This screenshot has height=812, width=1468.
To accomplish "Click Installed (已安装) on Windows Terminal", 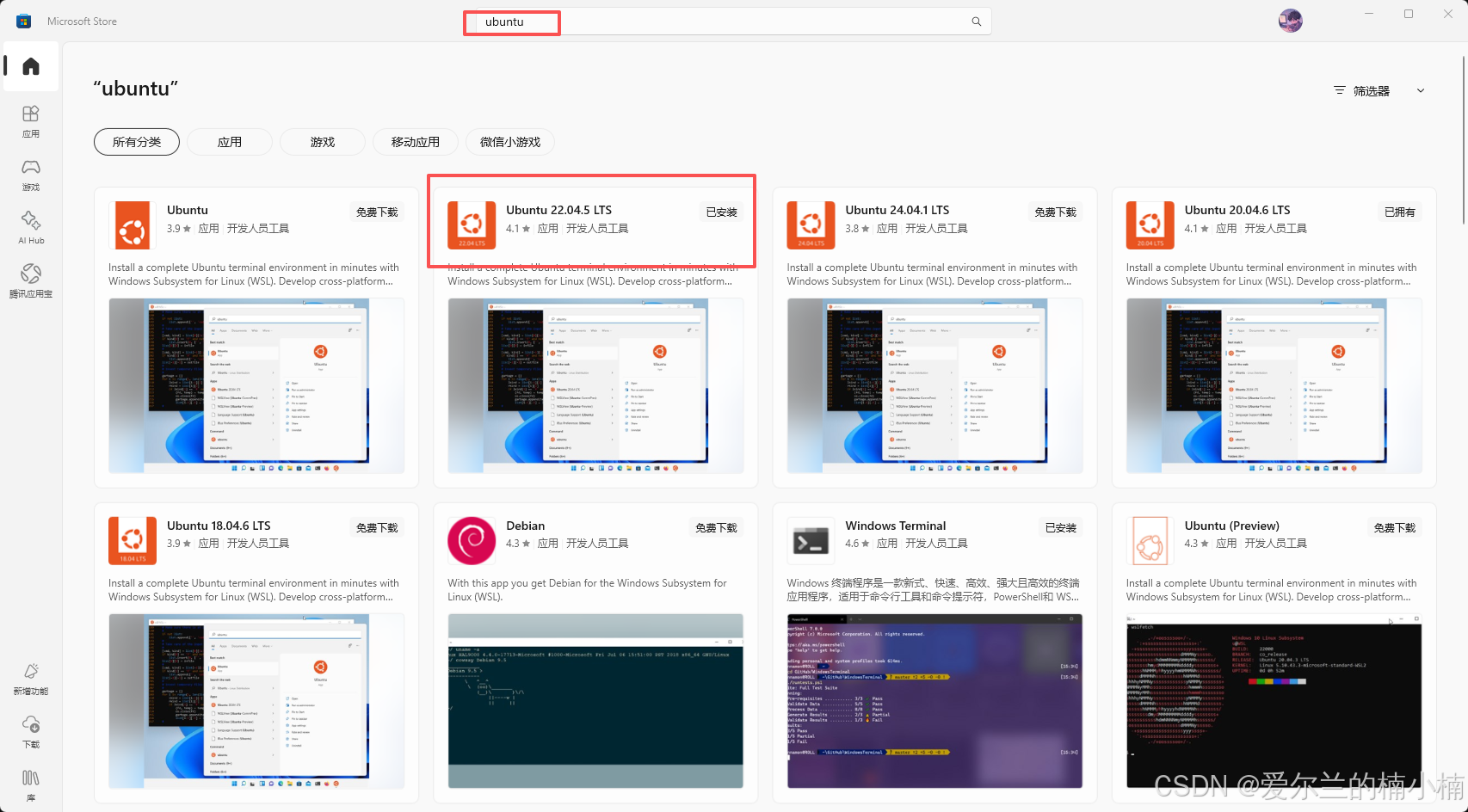I will pos(1060,528).
